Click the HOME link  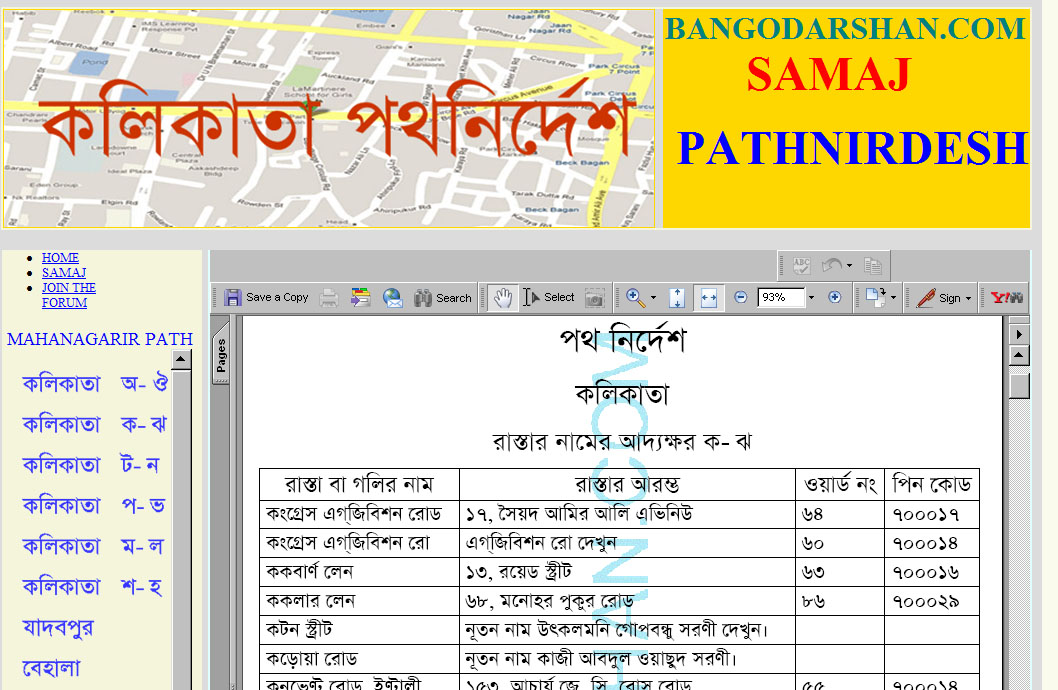pos(60,258)
